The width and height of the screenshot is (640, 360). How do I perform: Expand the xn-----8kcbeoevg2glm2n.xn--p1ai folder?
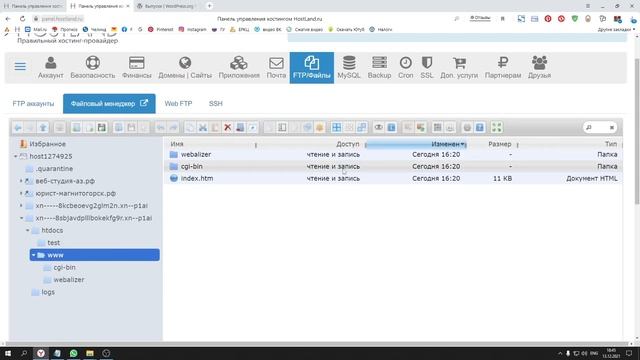tap(21, 206)
